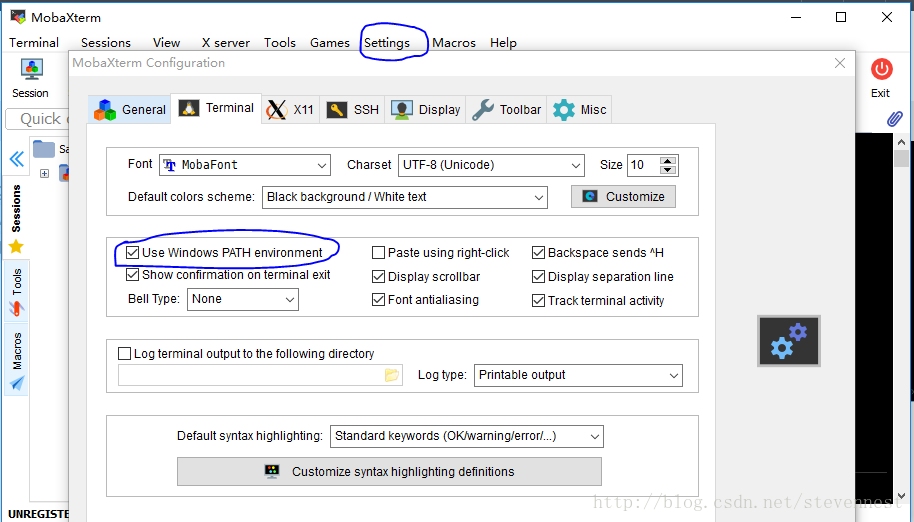
Task: Open the Default colors scheme dropdown
Action: [405, 197]
